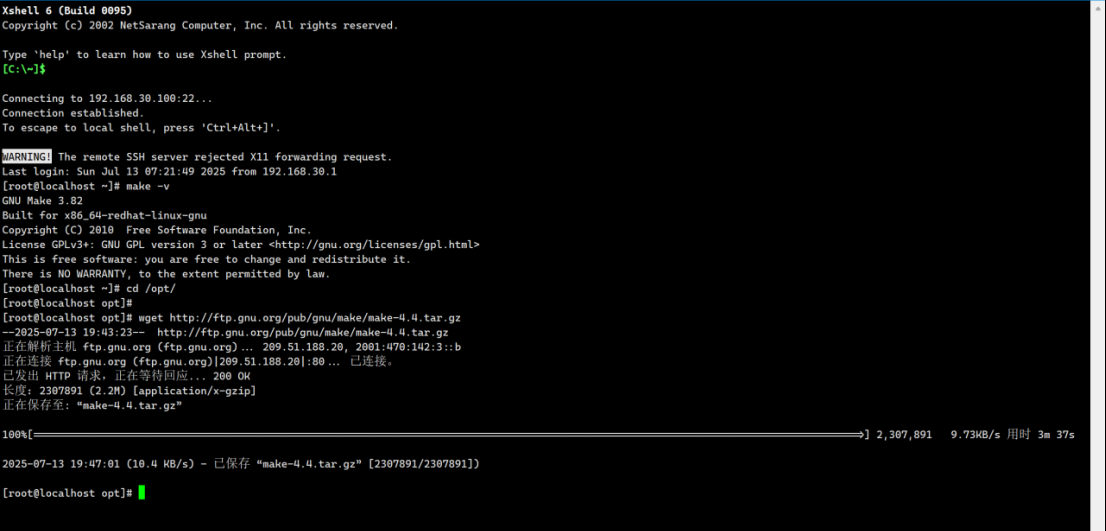1106x531 pixels.
Task: Click the 9.73KB/s download speed
Action: click(x=975, y=434)
